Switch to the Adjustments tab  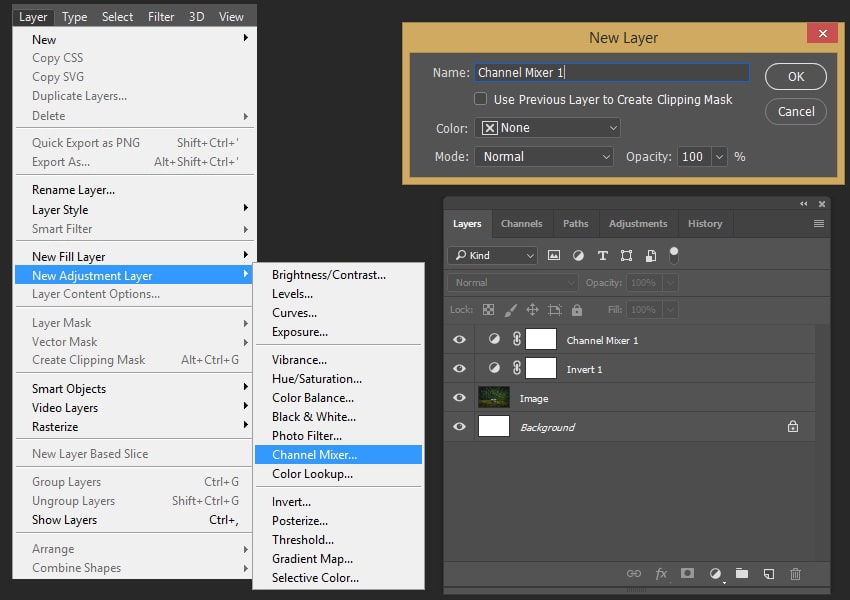[638, 223]
